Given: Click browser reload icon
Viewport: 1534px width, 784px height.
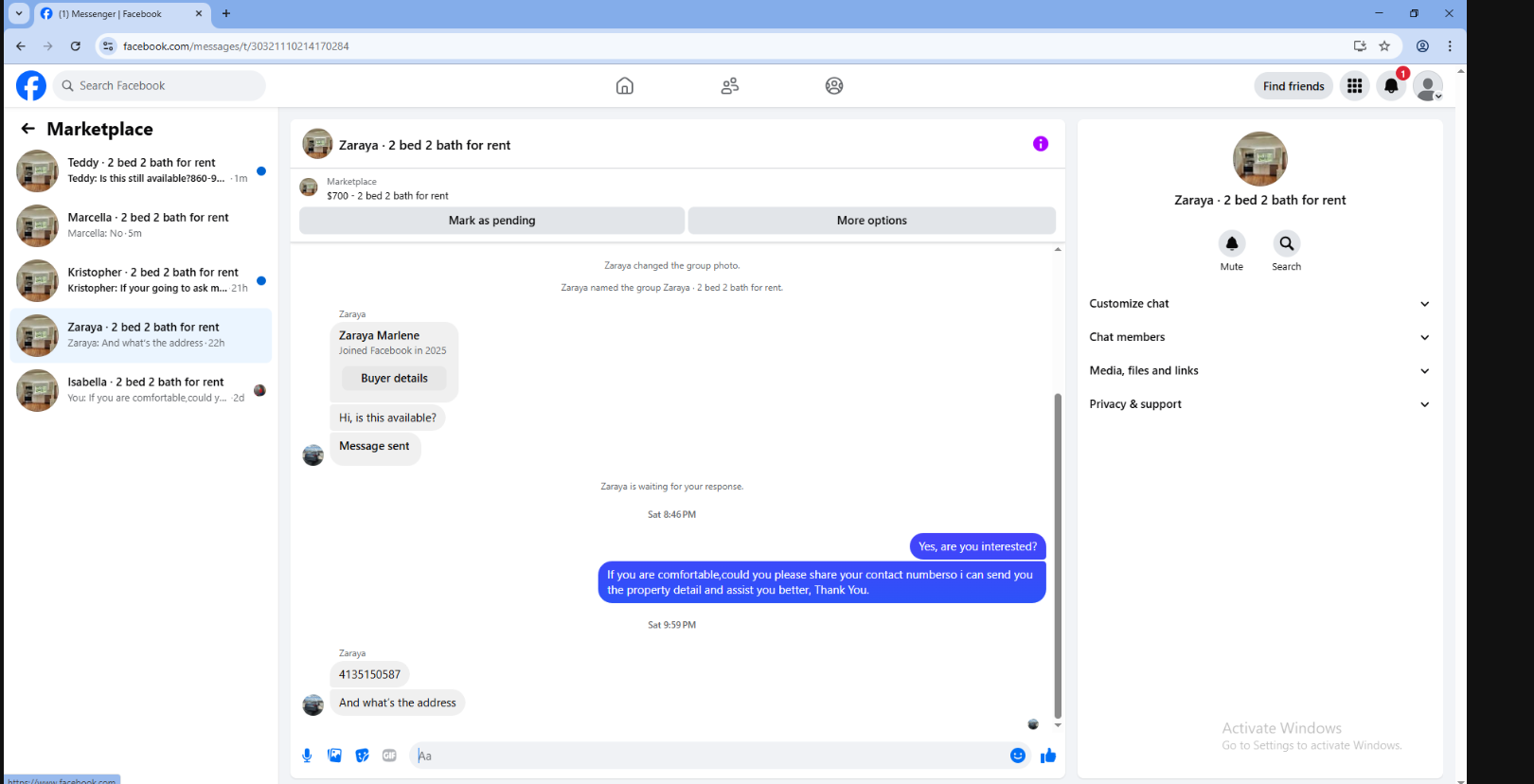Looking at the screenshot, I should point(76,45).
